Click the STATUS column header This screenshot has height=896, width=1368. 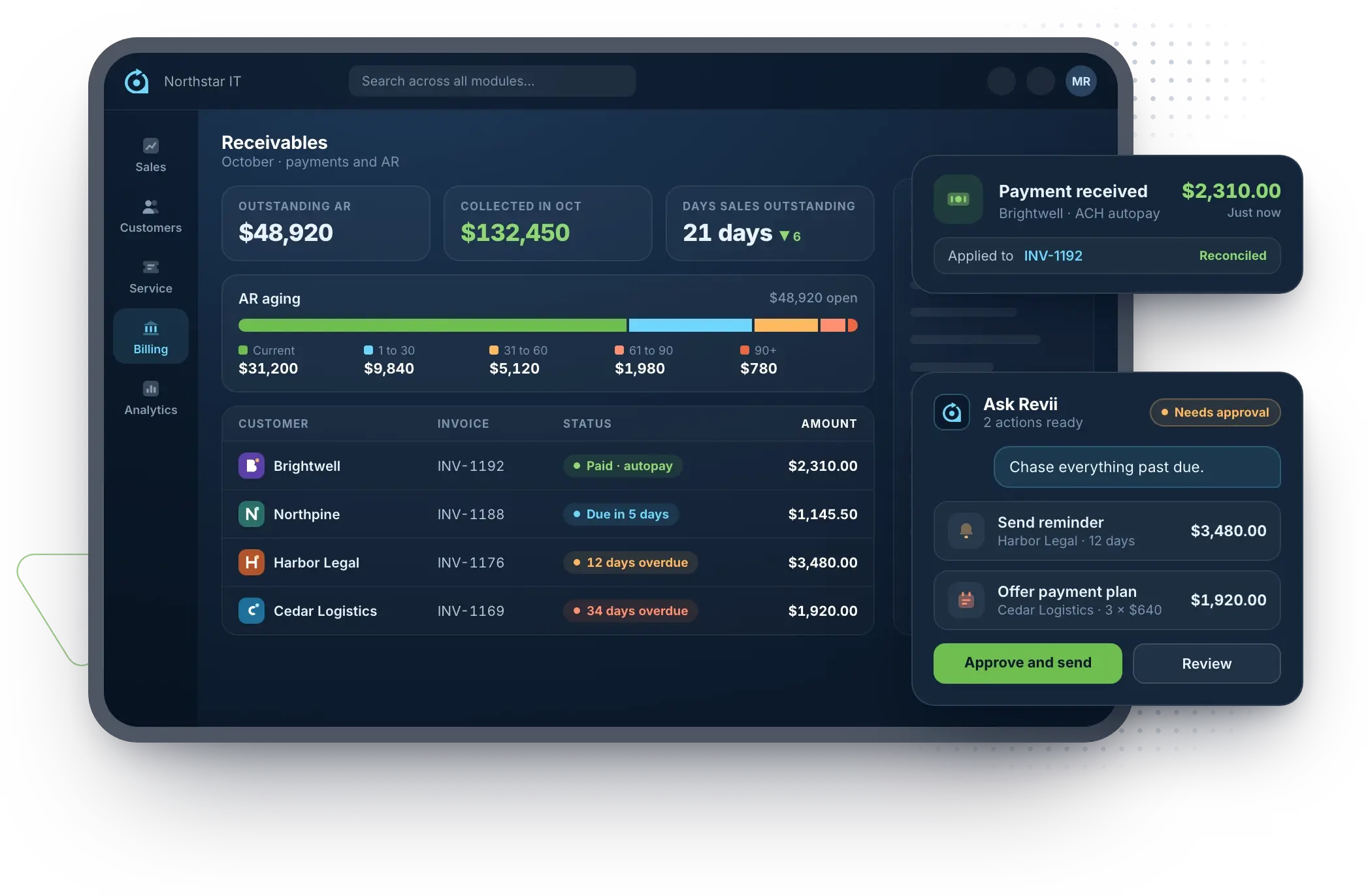(x=587, y=423)
